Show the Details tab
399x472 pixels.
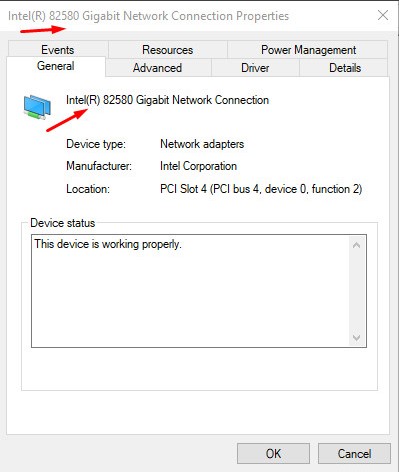click(345, 68)
